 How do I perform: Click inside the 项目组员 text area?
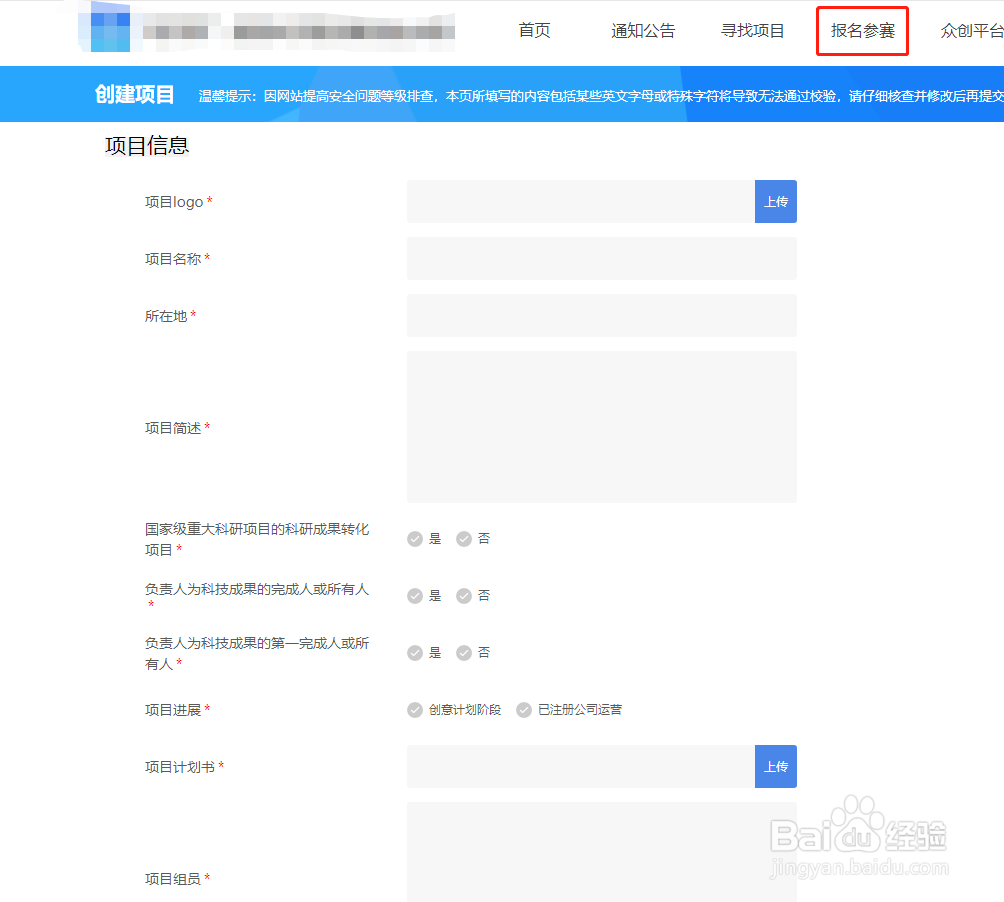pyautogui.click(x=600, y=852)
